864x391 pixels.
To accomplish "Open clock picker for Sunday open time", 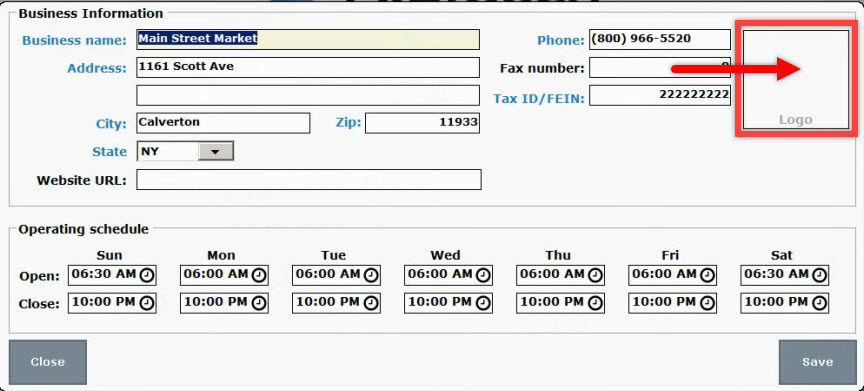I will pos(147,275).
